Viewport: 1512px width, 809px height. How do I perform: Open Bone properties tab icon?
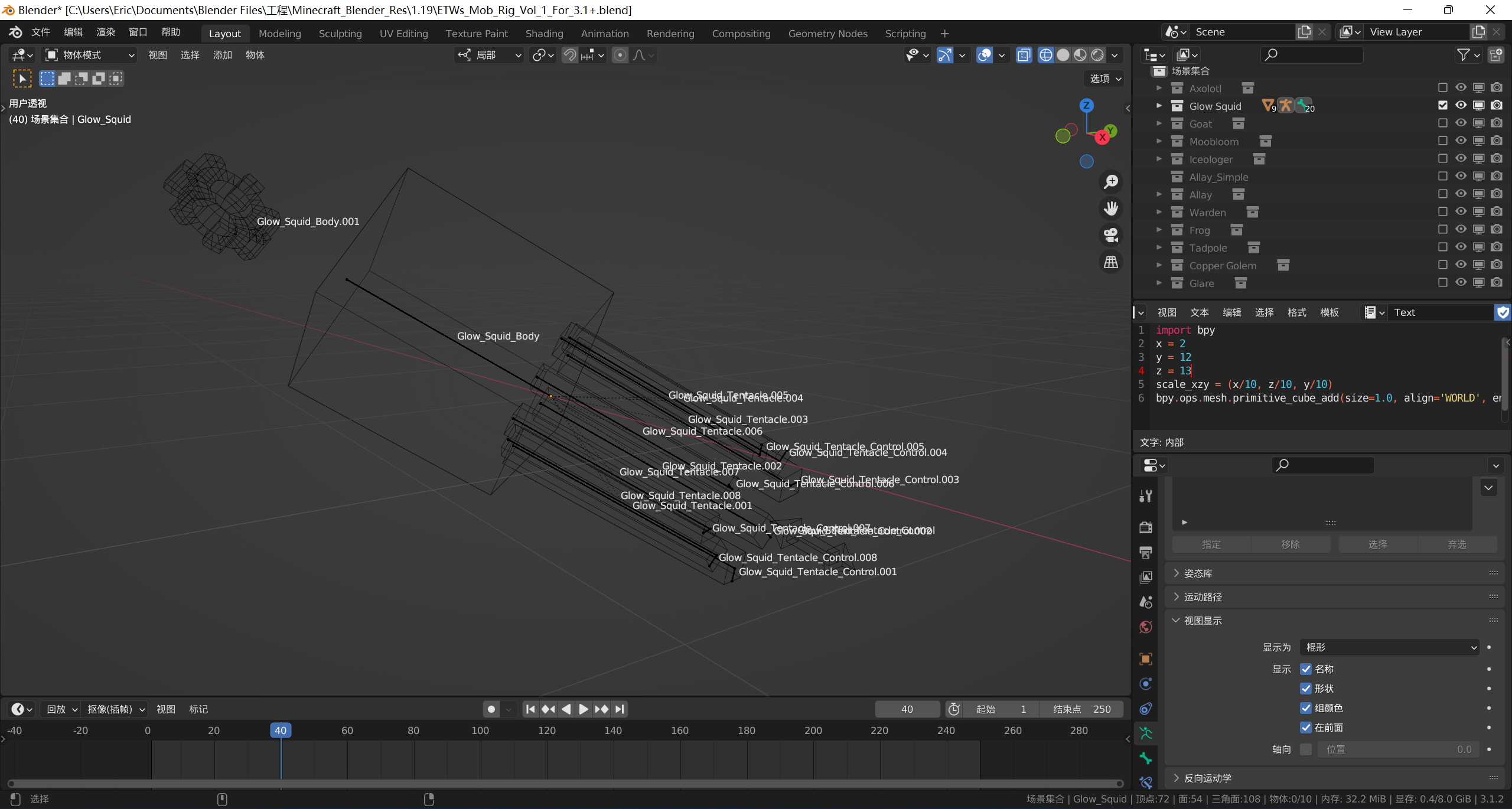click(1146, 758)
